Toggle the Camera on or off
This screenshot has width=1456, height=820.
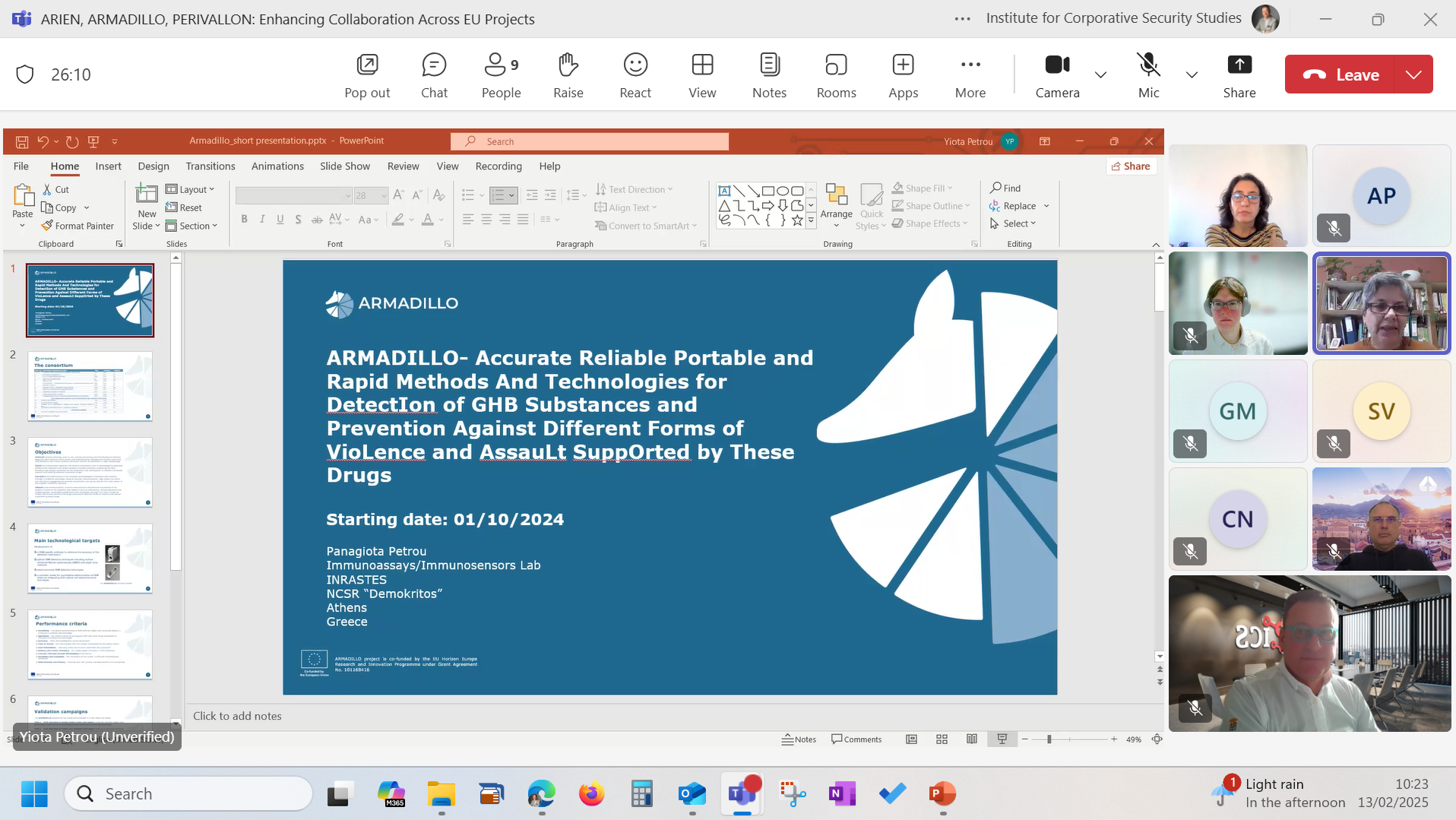1057,74
